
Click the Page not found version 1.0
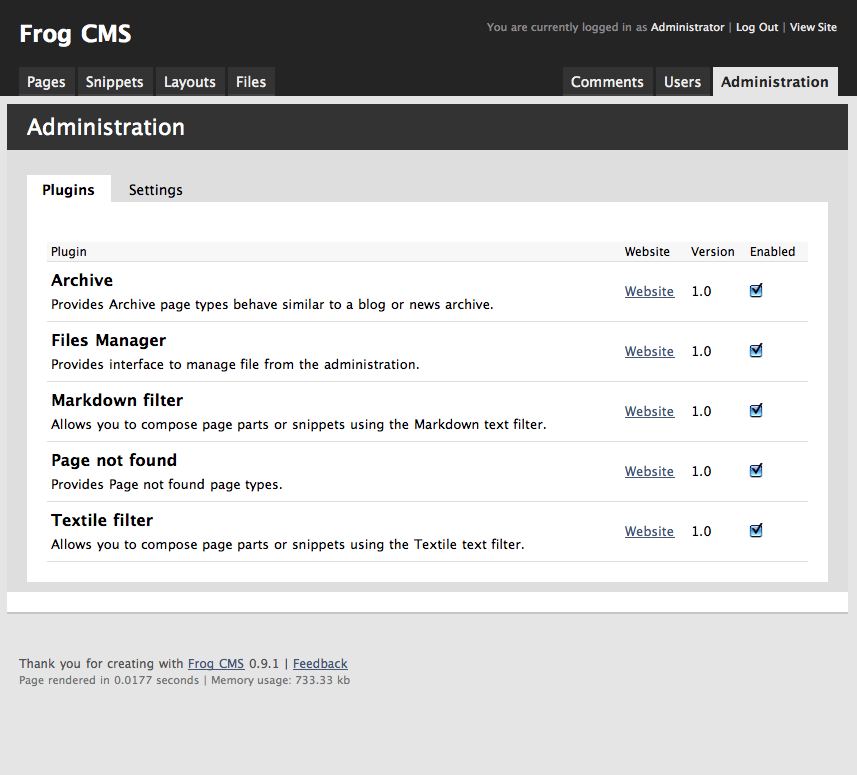(x=701, y=472)
